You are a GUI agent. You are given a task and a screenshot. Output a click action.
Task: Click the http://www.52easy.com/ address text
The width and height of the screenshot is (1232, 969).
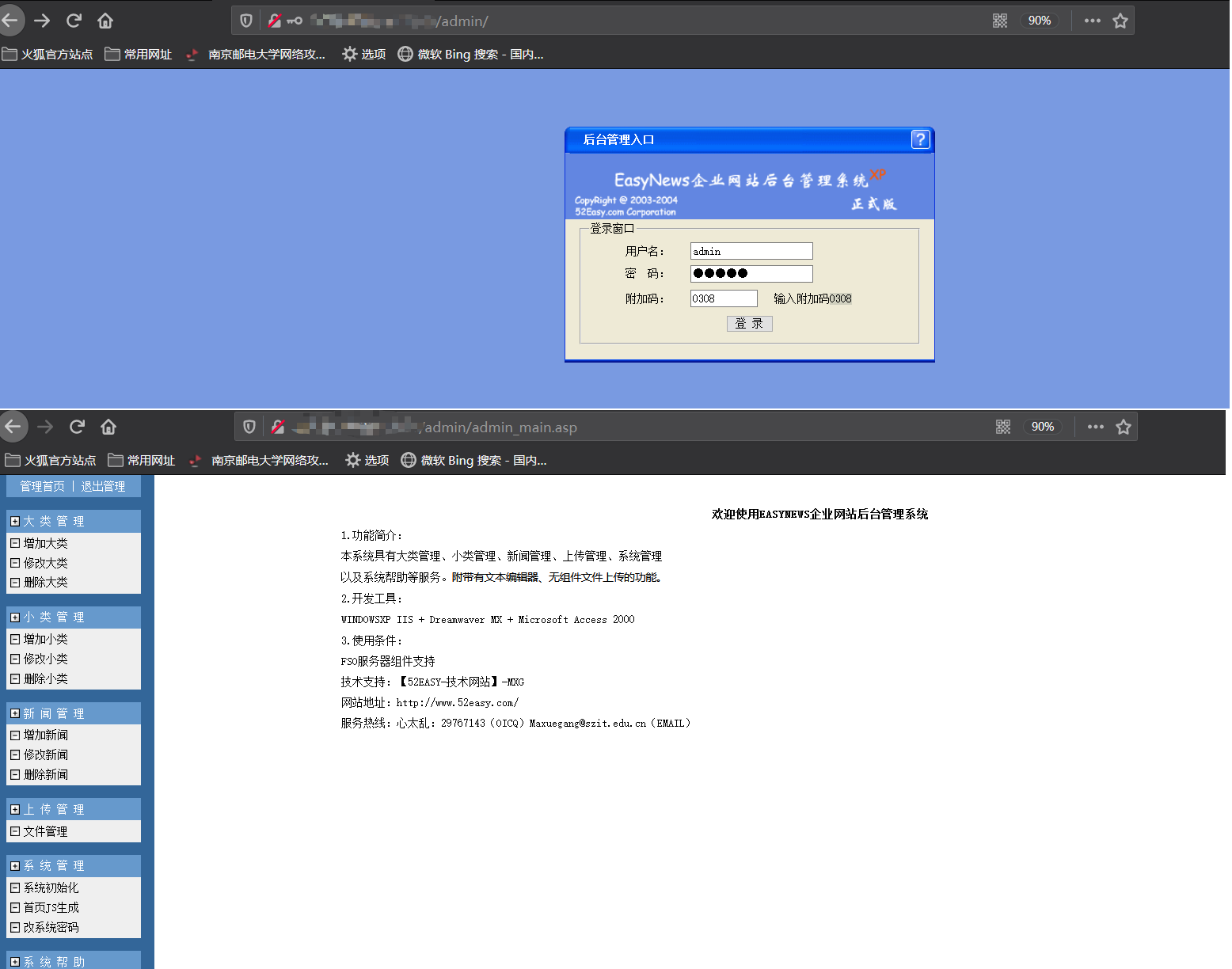click(458, 702)
